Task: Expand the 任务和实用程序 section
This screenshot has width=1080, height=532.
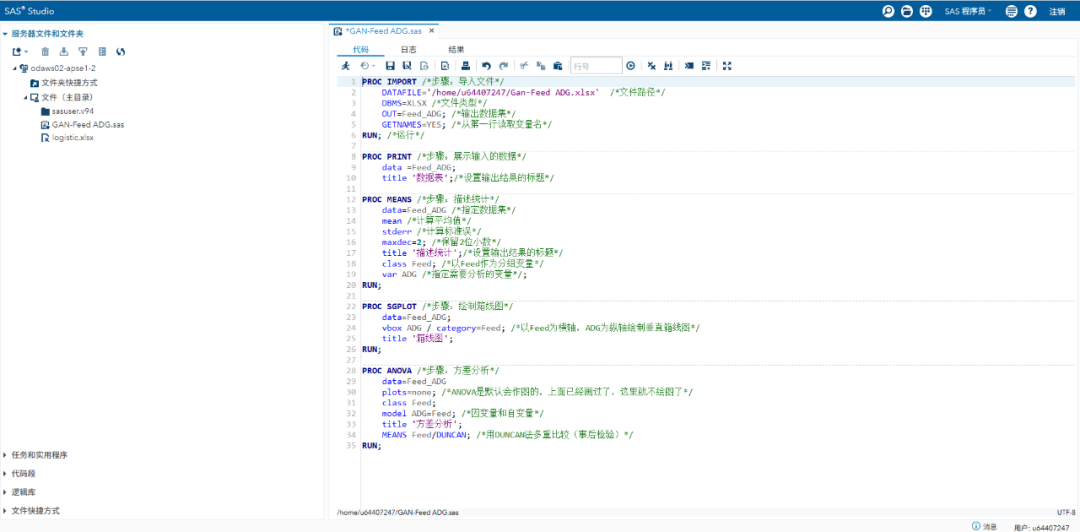Action: [x=39, y=455]
